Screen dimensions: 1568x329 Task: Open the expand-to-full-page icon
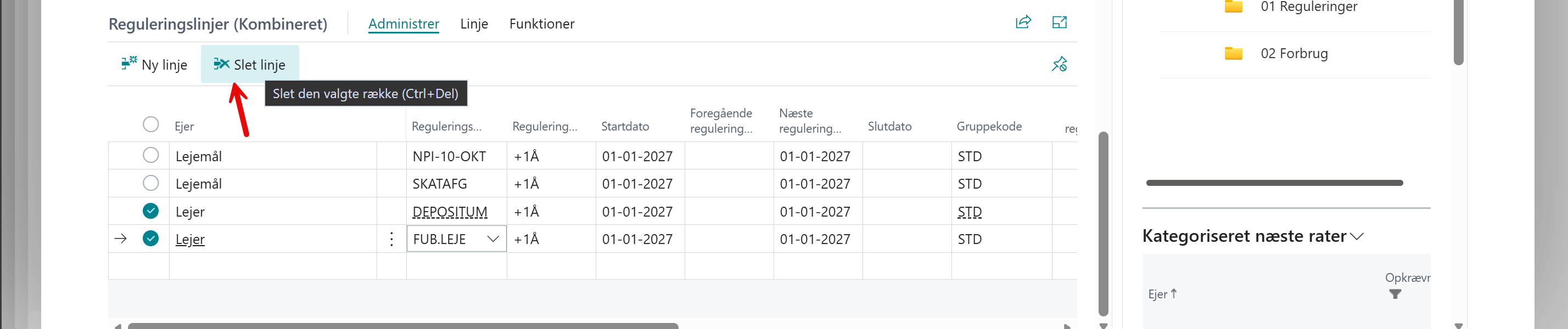[1059, 22]
